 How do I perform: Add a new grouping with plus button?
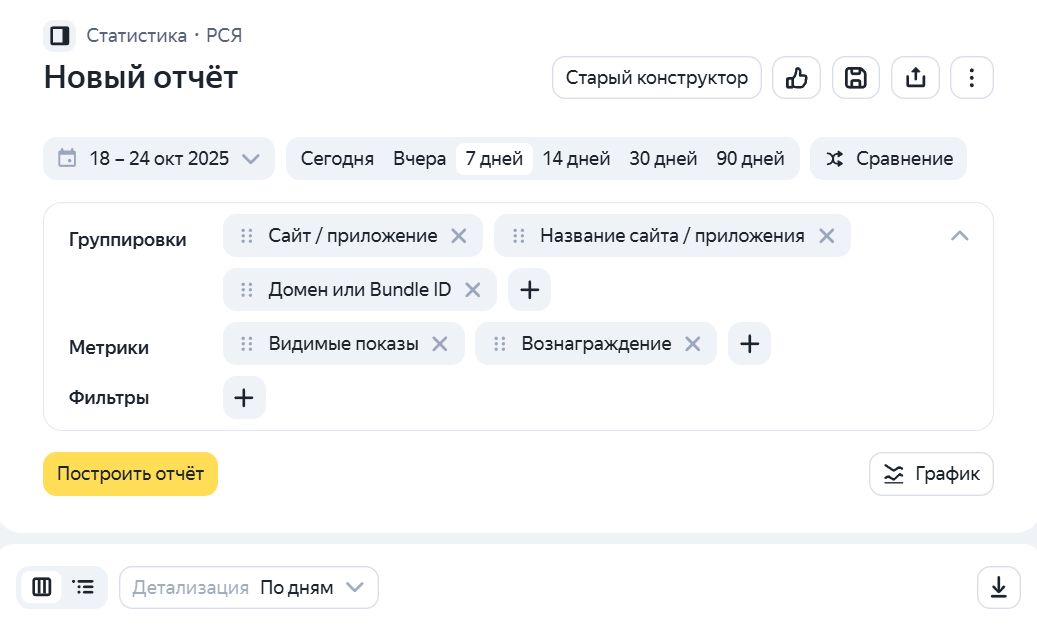529,290
